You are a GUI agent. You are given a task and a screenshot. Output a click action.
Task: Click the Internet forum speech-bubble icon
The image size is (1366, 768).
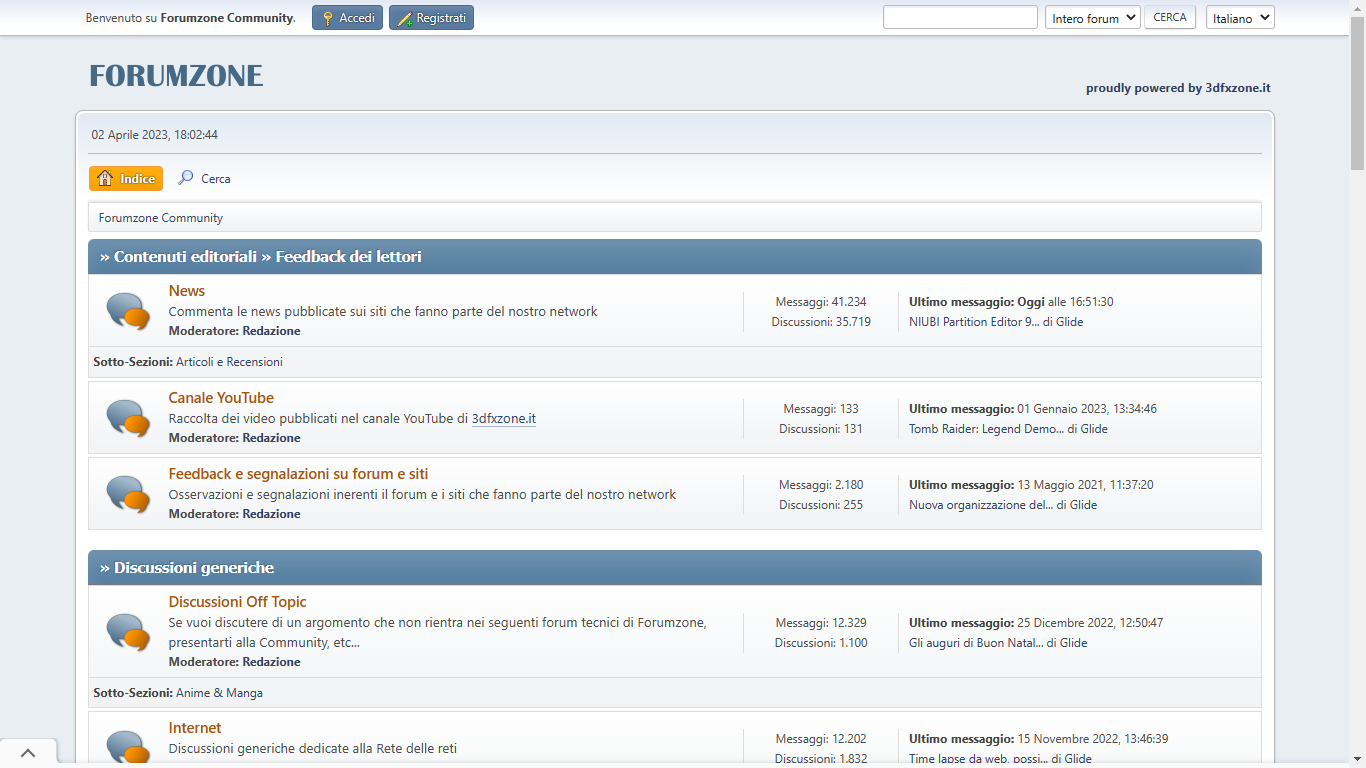point(128,748)
